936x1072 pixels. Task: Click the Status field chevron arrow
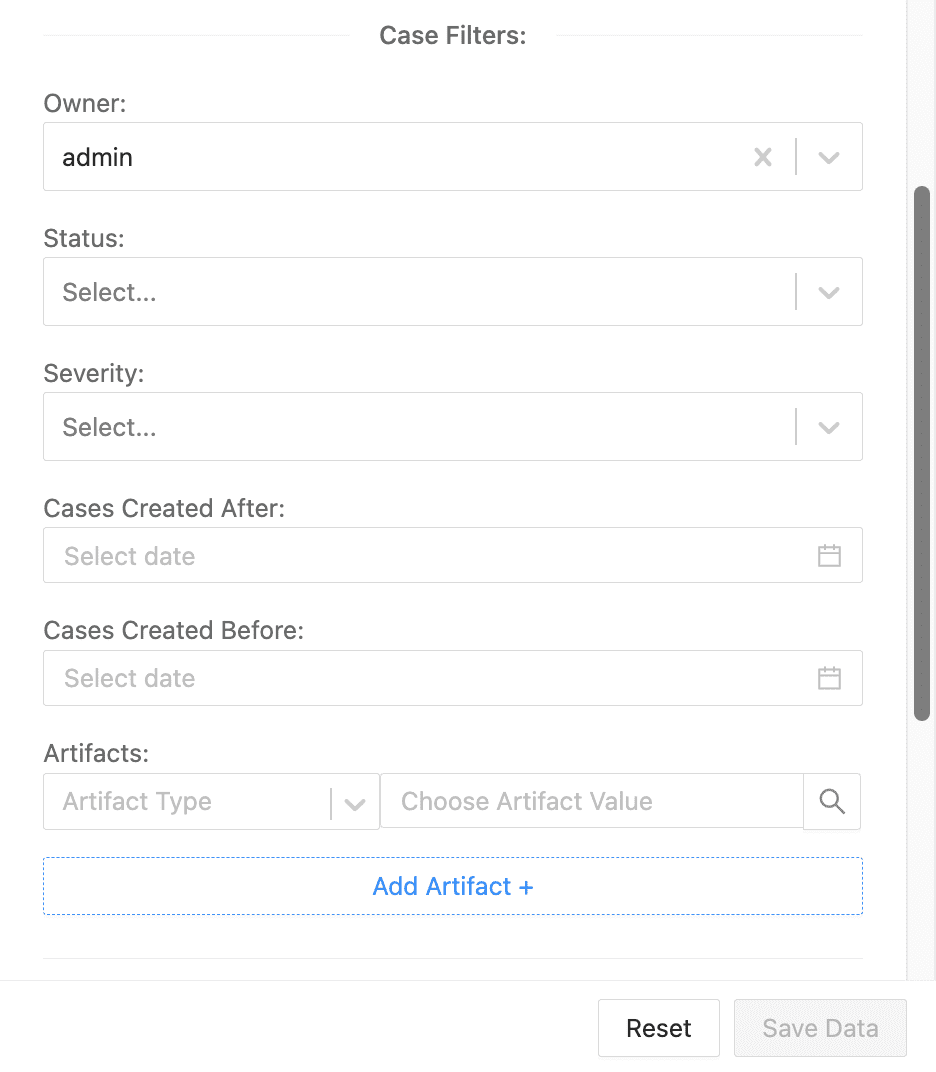(828, 291)
